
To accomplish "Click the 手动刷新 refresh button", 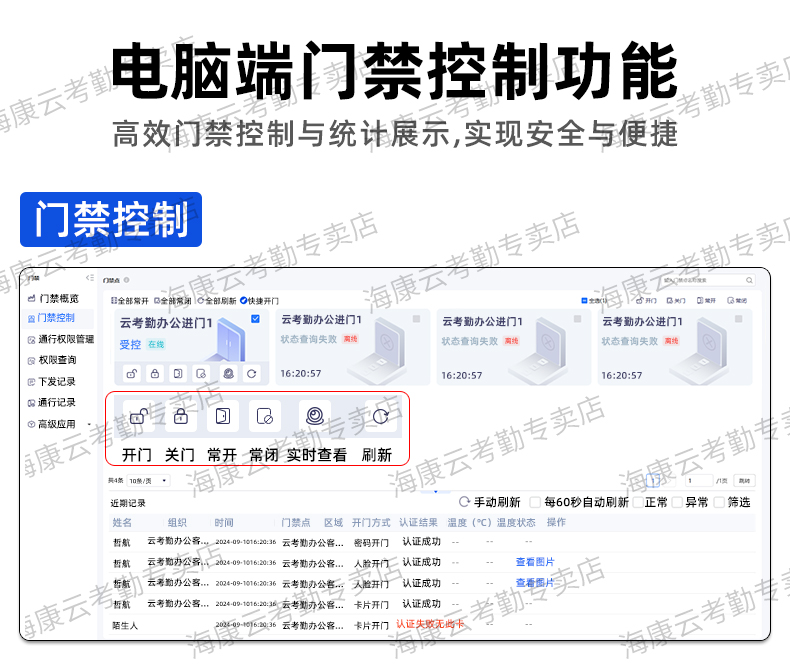I will [x=490, y=502].
